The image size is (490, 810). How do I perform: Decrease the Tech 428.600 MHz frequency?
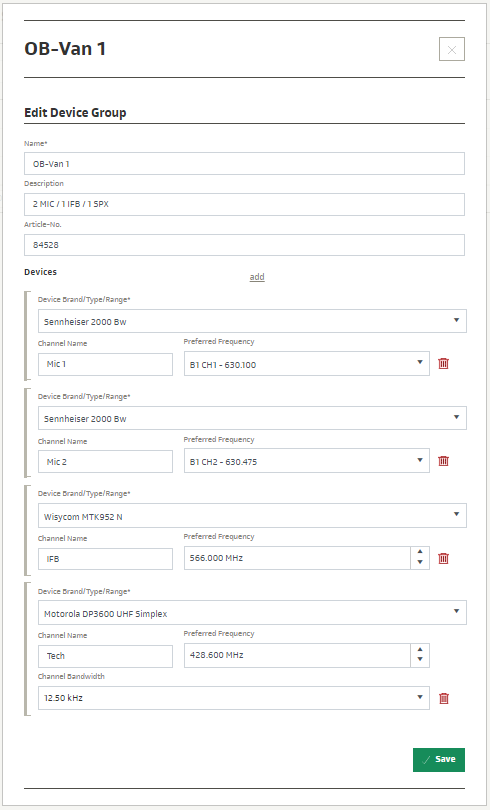[x=420, y=660]
